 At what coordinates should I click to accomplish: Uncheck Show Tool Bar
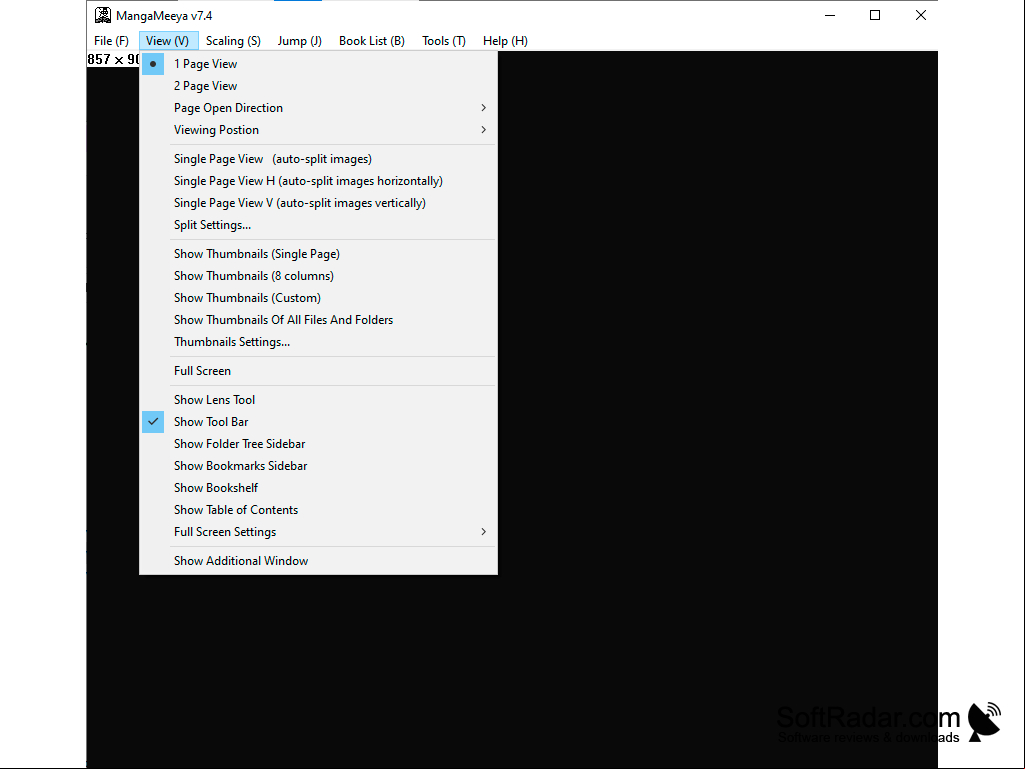(x=318, y=422)
